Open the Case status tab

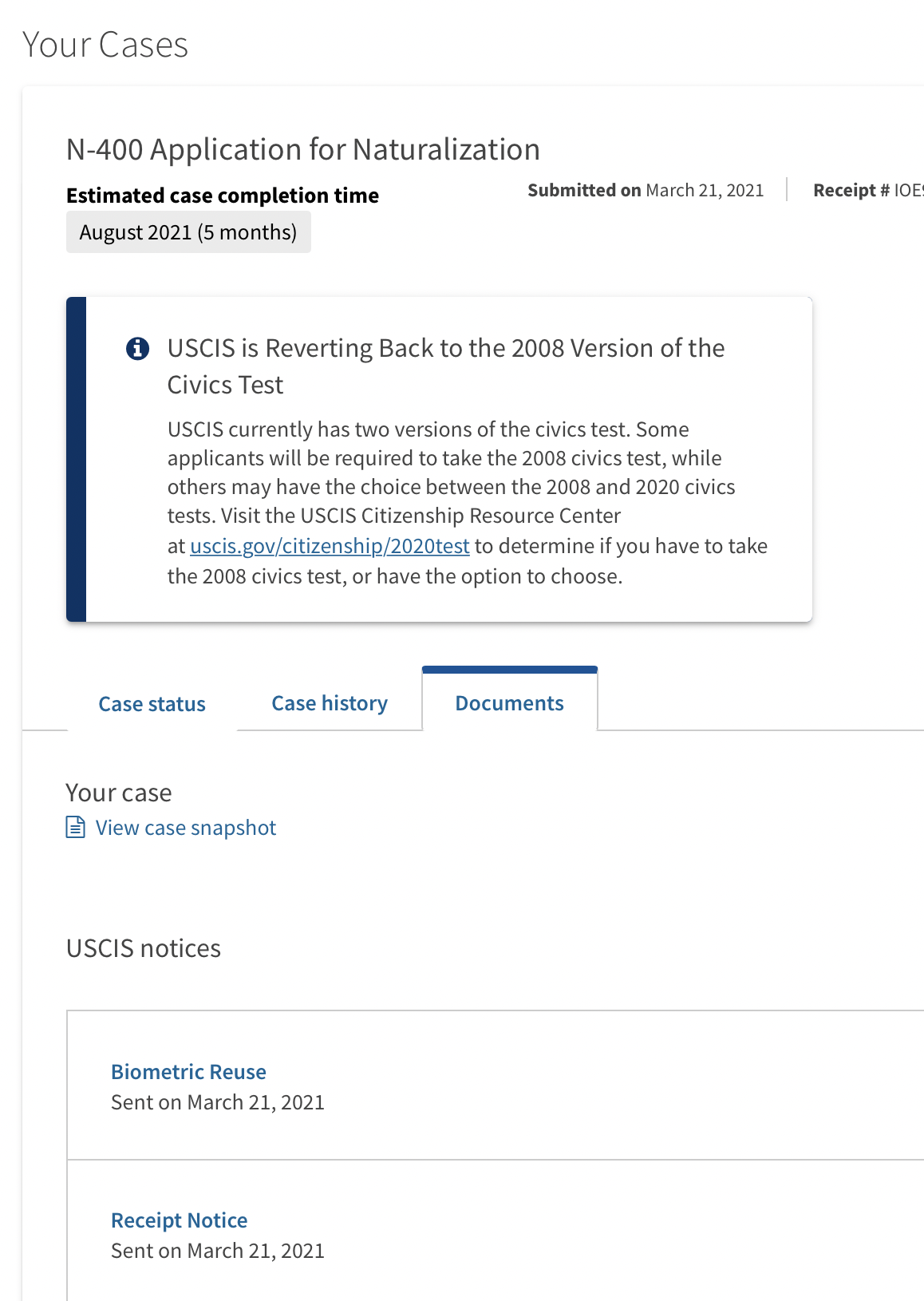[152, 704]
